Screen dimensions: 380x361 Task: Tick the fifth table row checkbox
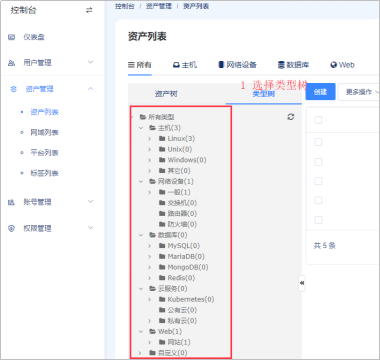point(318,220)
